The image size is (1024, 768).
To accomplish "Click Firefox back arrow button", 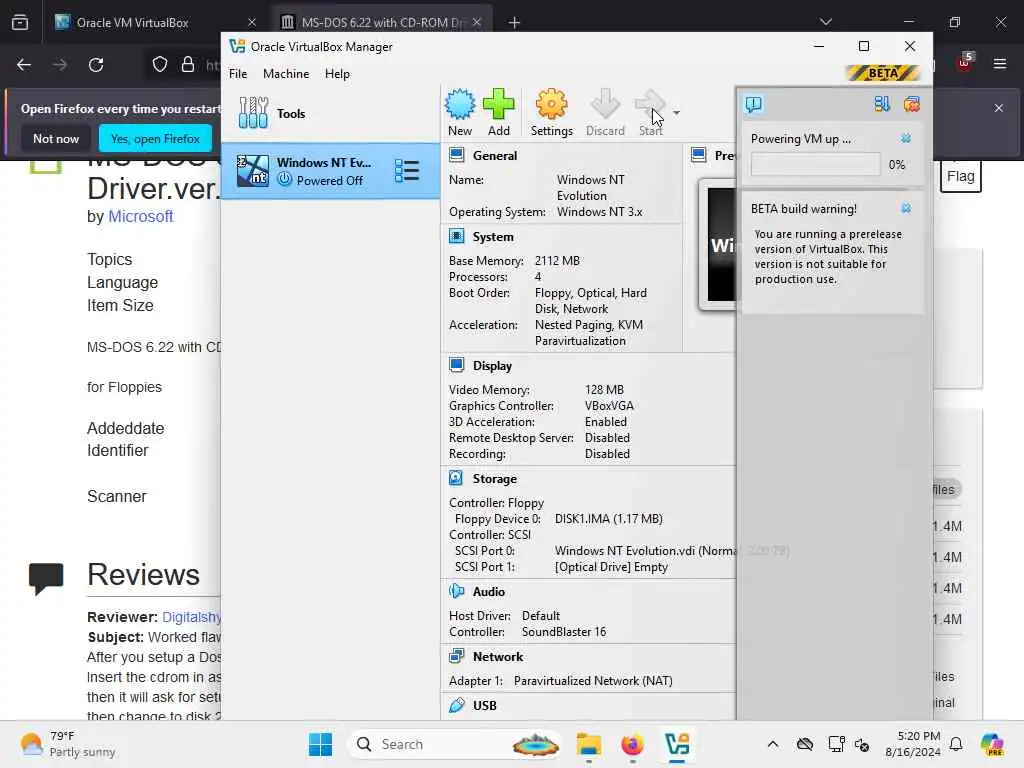I will tap(24, 65).
